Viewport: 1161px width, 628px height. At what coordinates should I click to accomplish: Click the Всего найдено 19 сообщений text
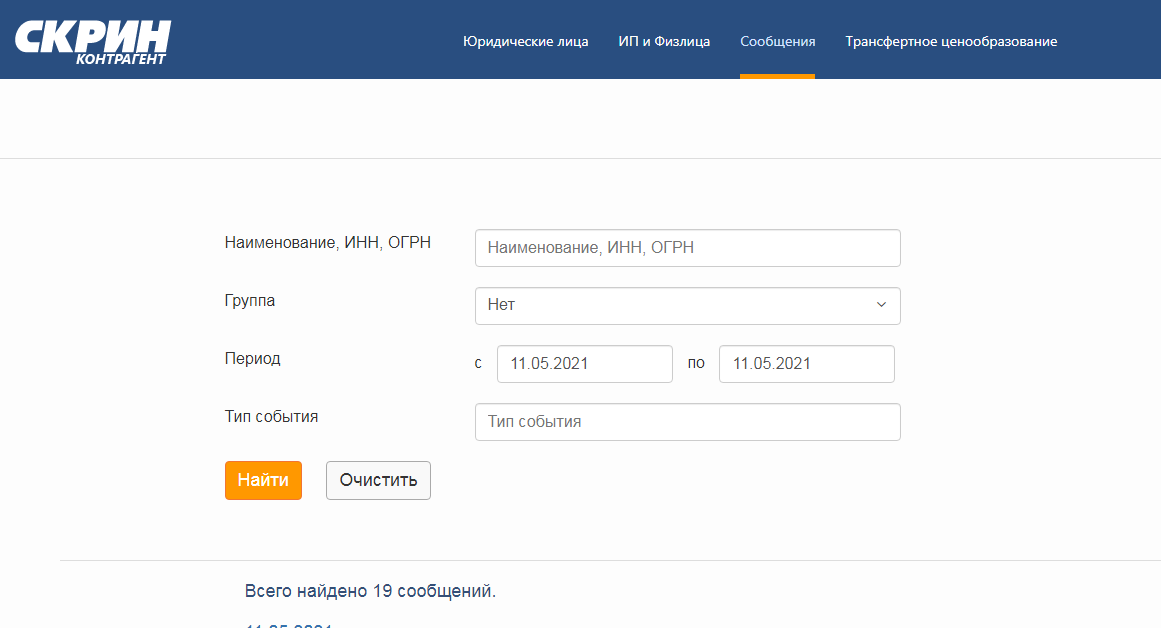pyautogui.click(x=370, y=591)
